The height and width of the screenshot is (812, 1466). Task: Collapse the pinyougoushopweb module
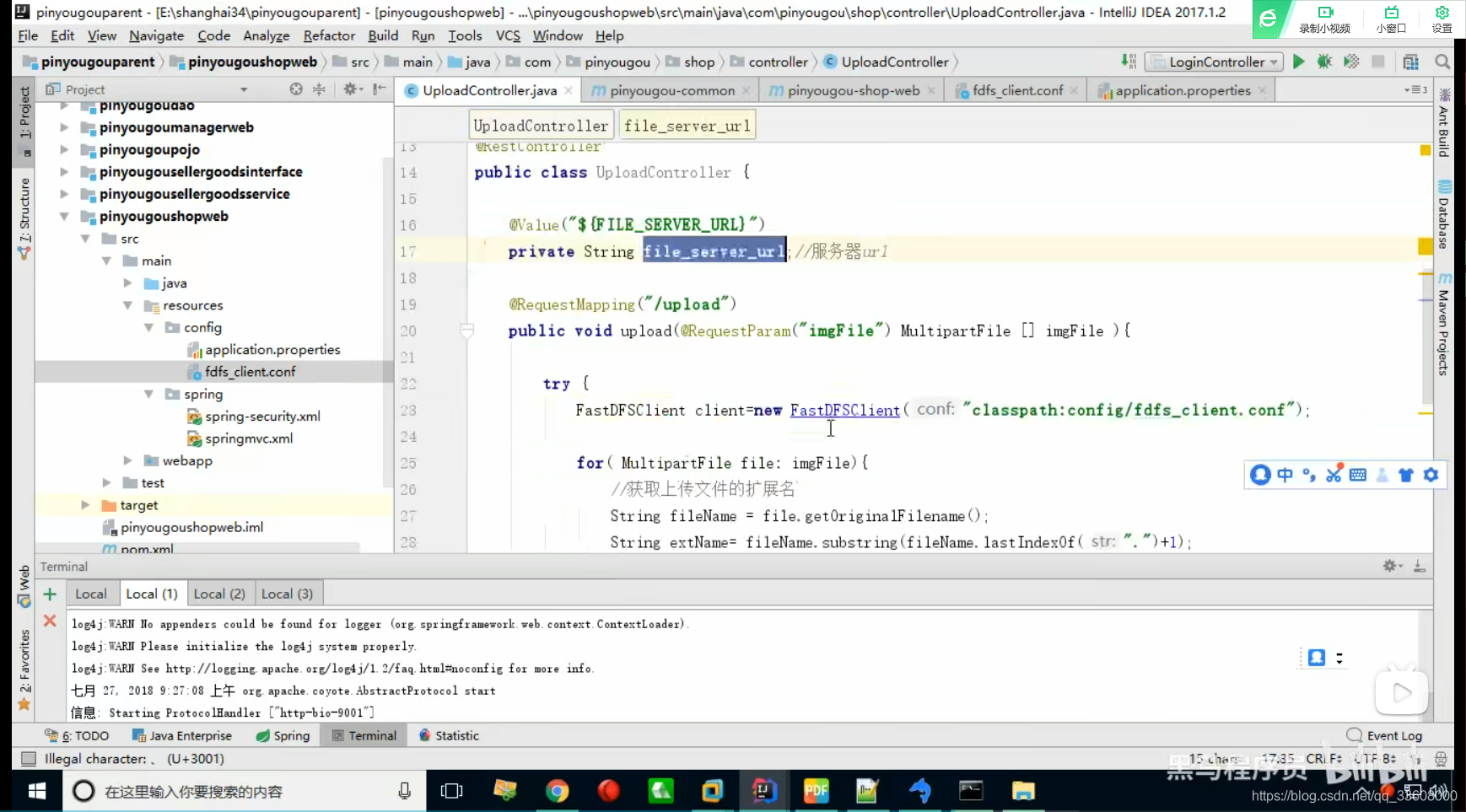[64, 216]
